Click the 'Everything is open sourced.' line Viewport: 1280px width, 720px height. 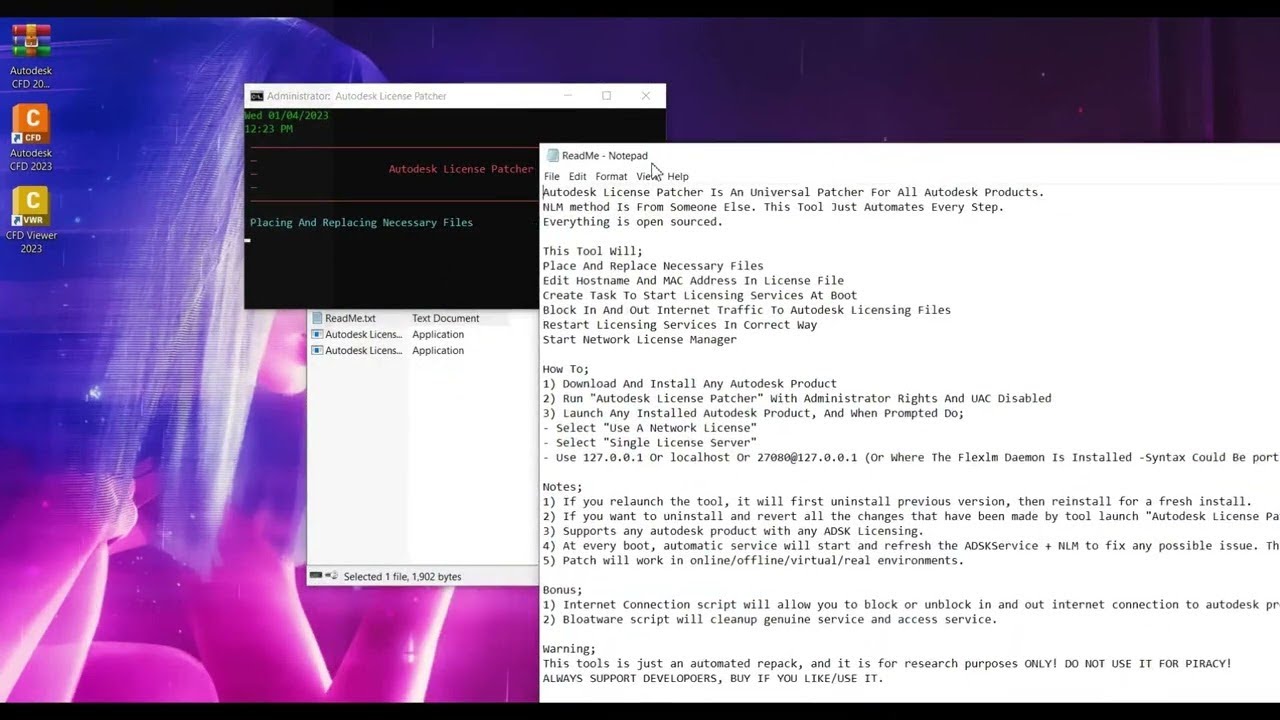point(632,221)
